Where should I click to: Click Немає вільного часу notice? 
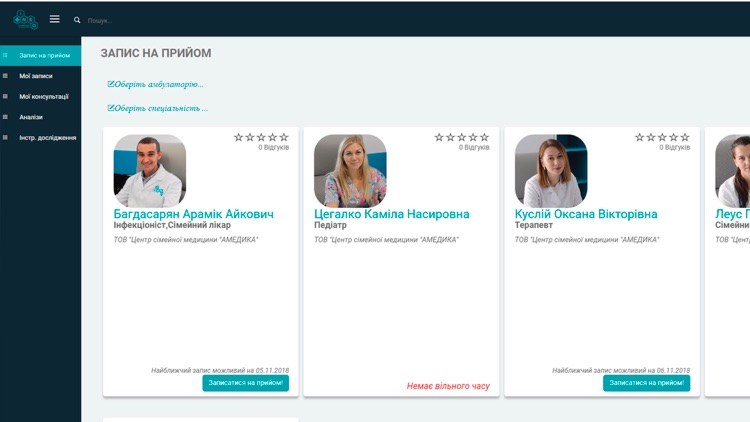click(x=448, y=386)
